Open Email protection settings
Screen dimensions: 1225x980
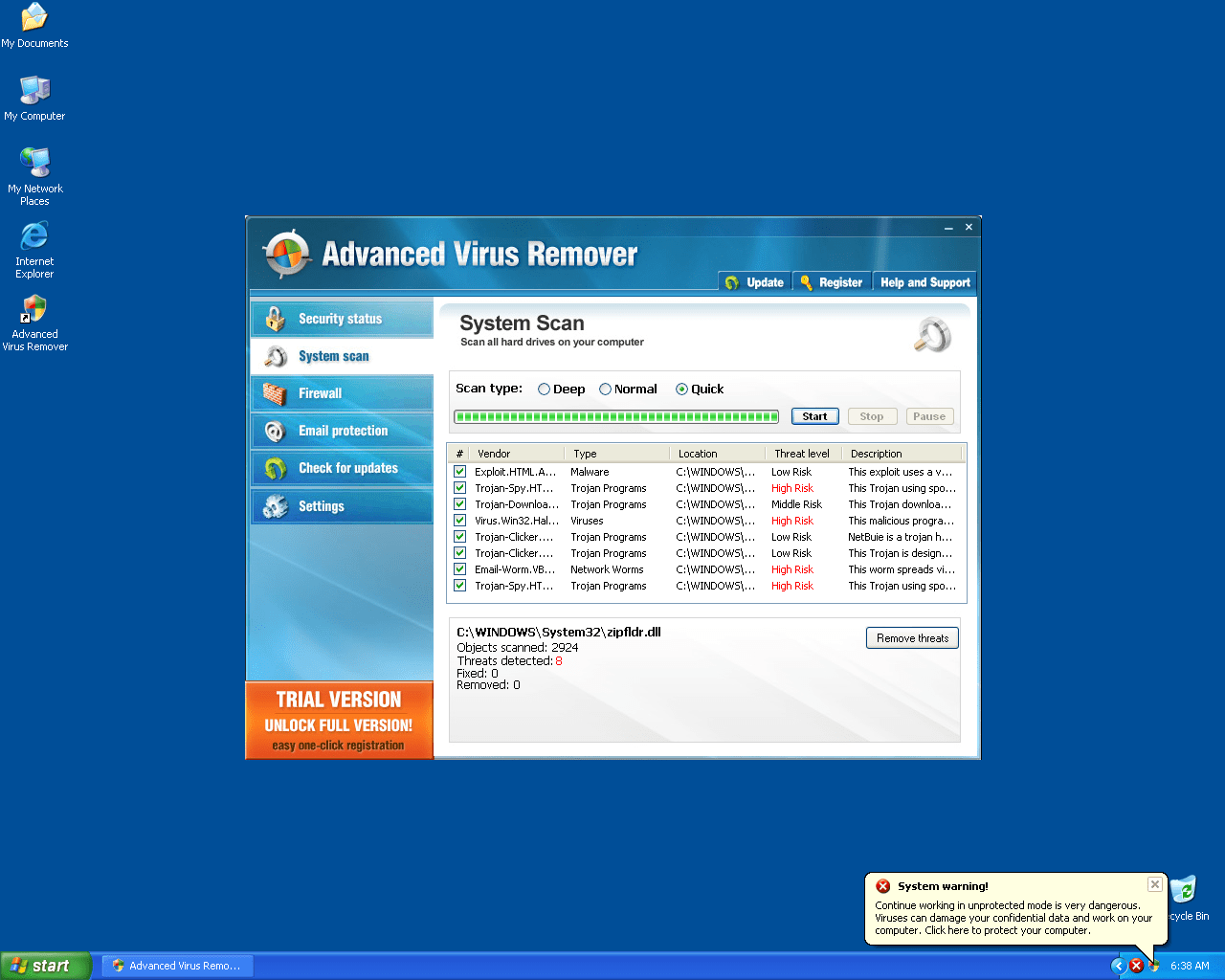(x=340, y=430)
